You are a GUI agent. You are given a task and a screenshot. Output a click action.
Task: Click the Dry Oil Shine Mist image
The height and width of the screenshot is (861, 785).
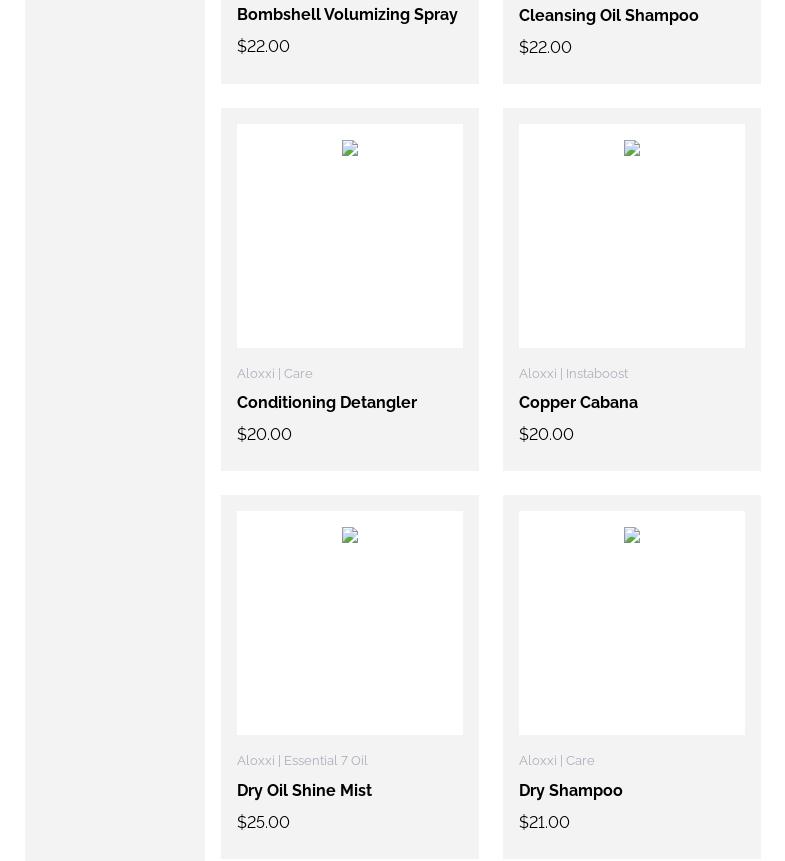click(349, 622)
